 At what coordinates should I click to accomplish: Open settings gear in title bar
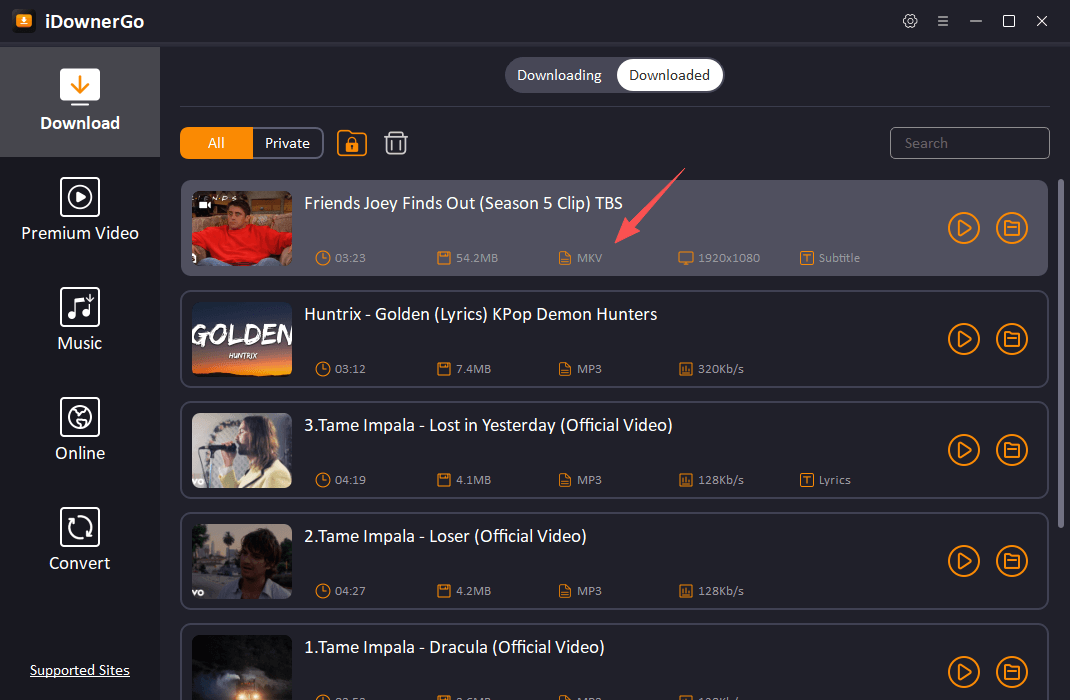[x=910, y=21]
